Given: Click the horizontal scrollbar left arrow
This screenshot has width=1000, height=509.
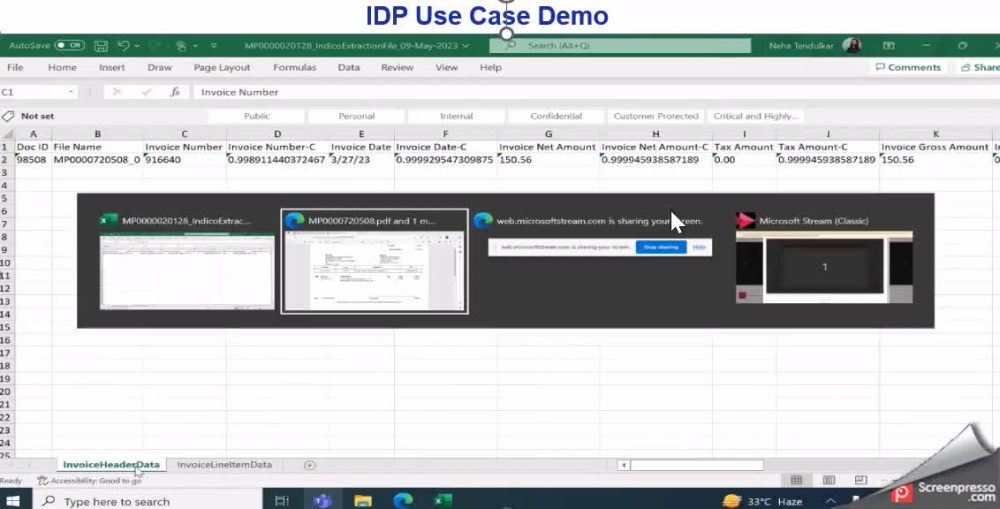Looking at the screenshot, I should (x=624, y=465).
